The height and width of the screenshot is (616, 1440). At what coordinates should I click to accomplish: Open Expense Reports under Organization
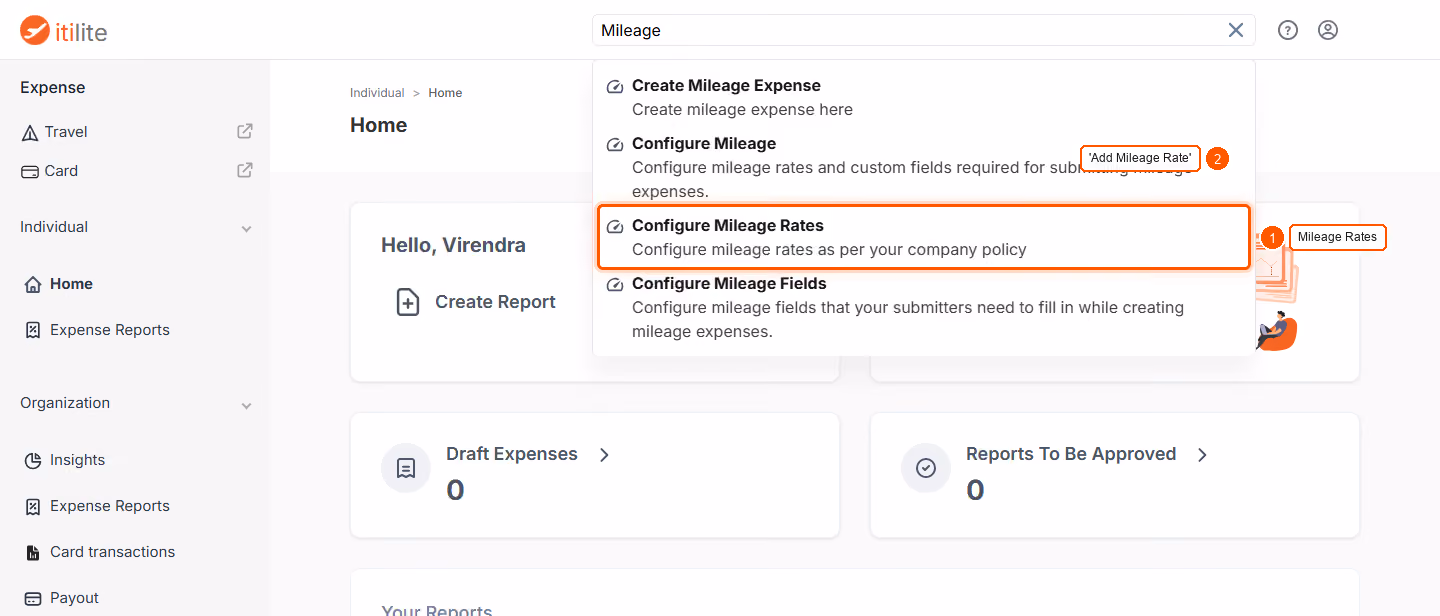pyautogui.click(x=110, y=506)
